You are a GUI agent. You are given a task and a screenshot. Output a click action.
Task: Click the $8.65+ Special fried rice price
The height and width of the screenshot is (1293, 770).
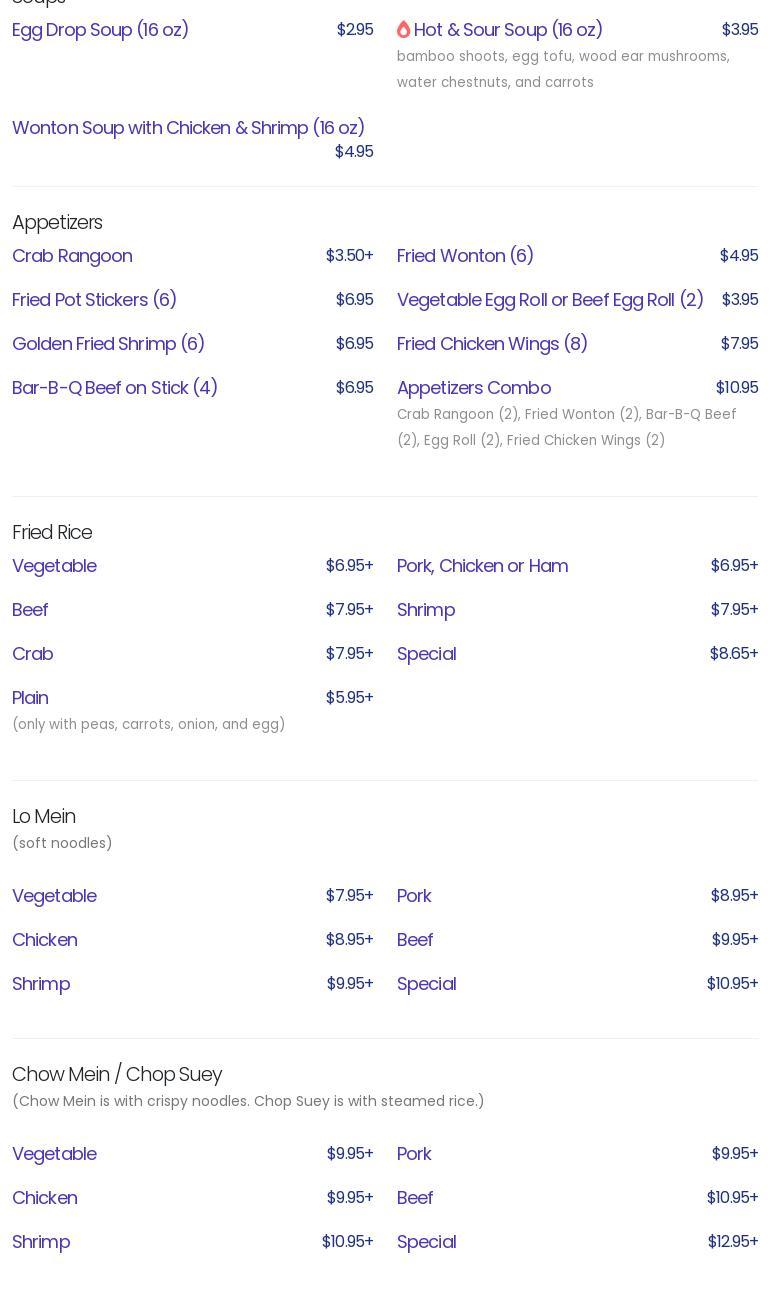[x=734, y=654]
